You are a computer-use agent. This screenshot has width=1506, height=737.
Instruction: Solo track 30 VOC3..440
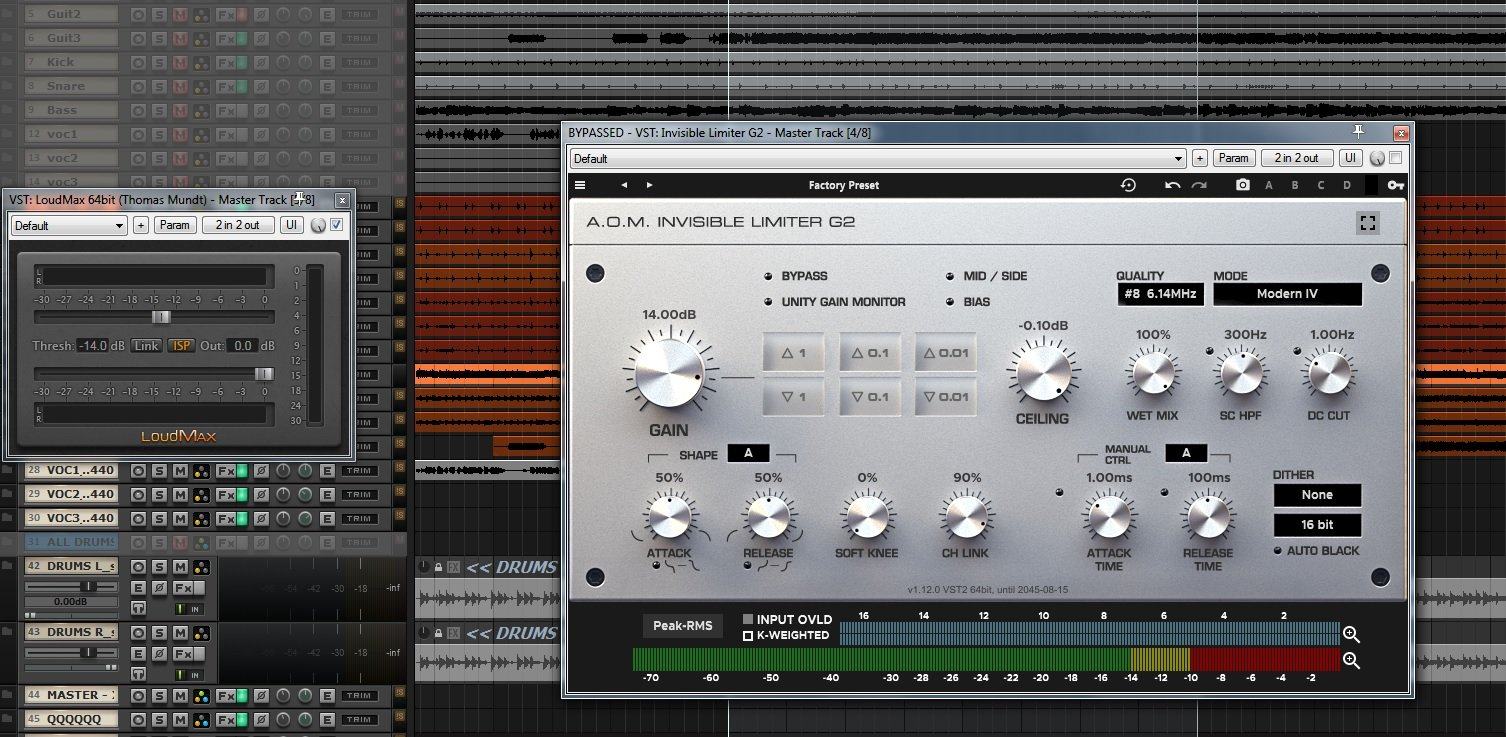[x=159, y=519]
